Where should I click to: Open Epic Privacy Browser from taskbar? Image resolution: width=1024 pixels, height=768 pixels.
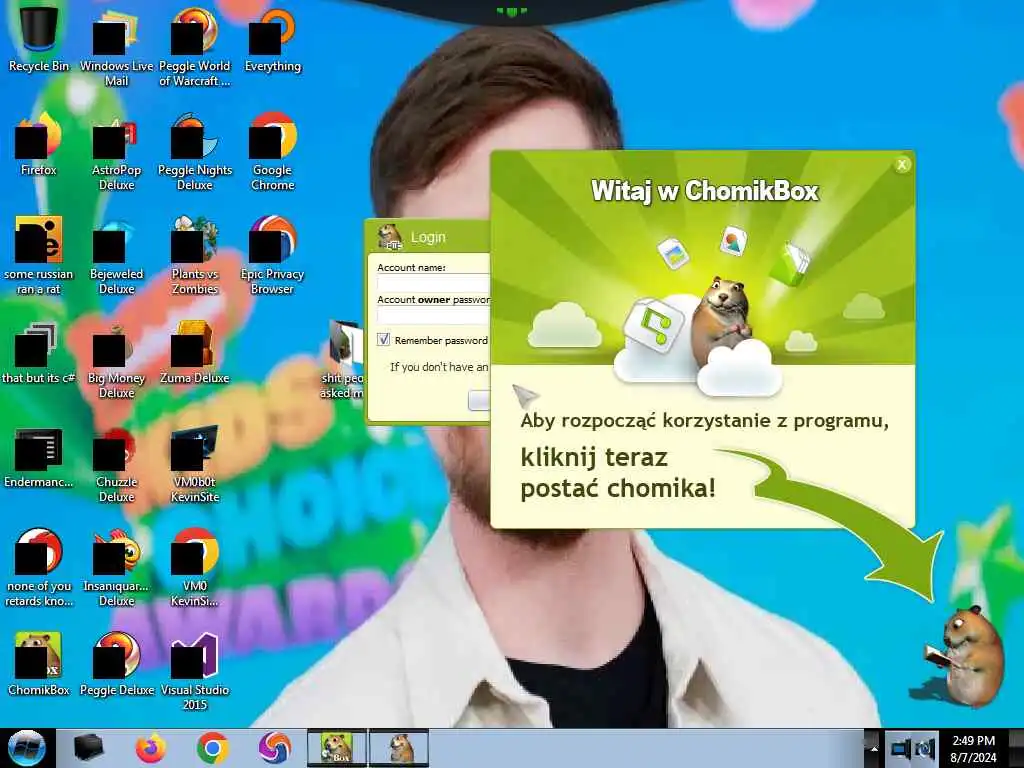274,748
